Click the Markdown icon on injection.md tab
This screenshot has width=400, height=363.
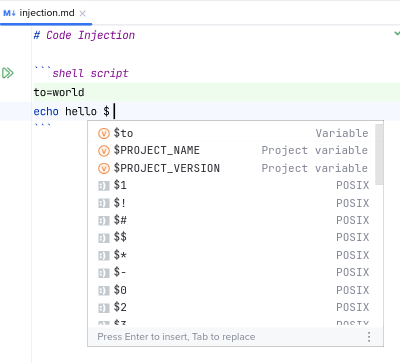(x=9, y=13)
